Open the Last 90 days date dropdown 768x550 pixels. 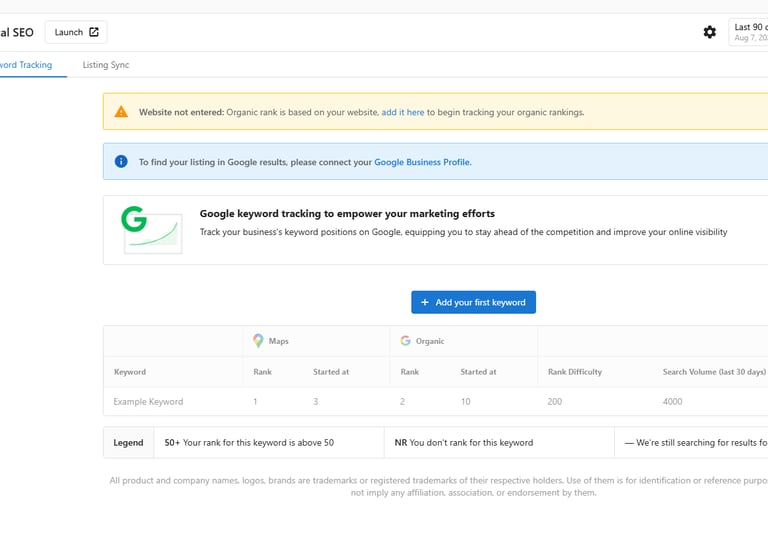click(x=749, y=32)
